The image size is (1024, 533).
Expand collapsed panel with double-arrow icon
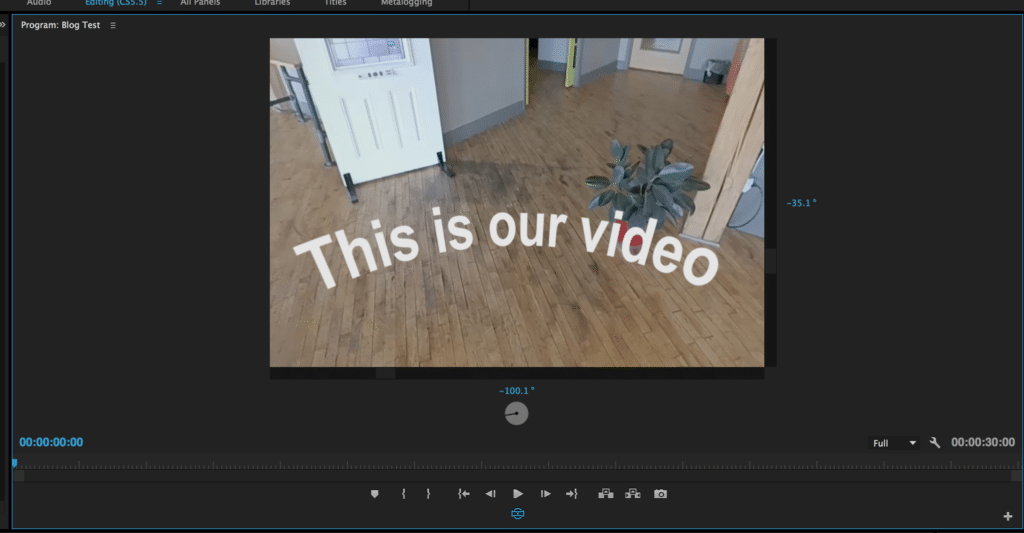click(3, 25)
